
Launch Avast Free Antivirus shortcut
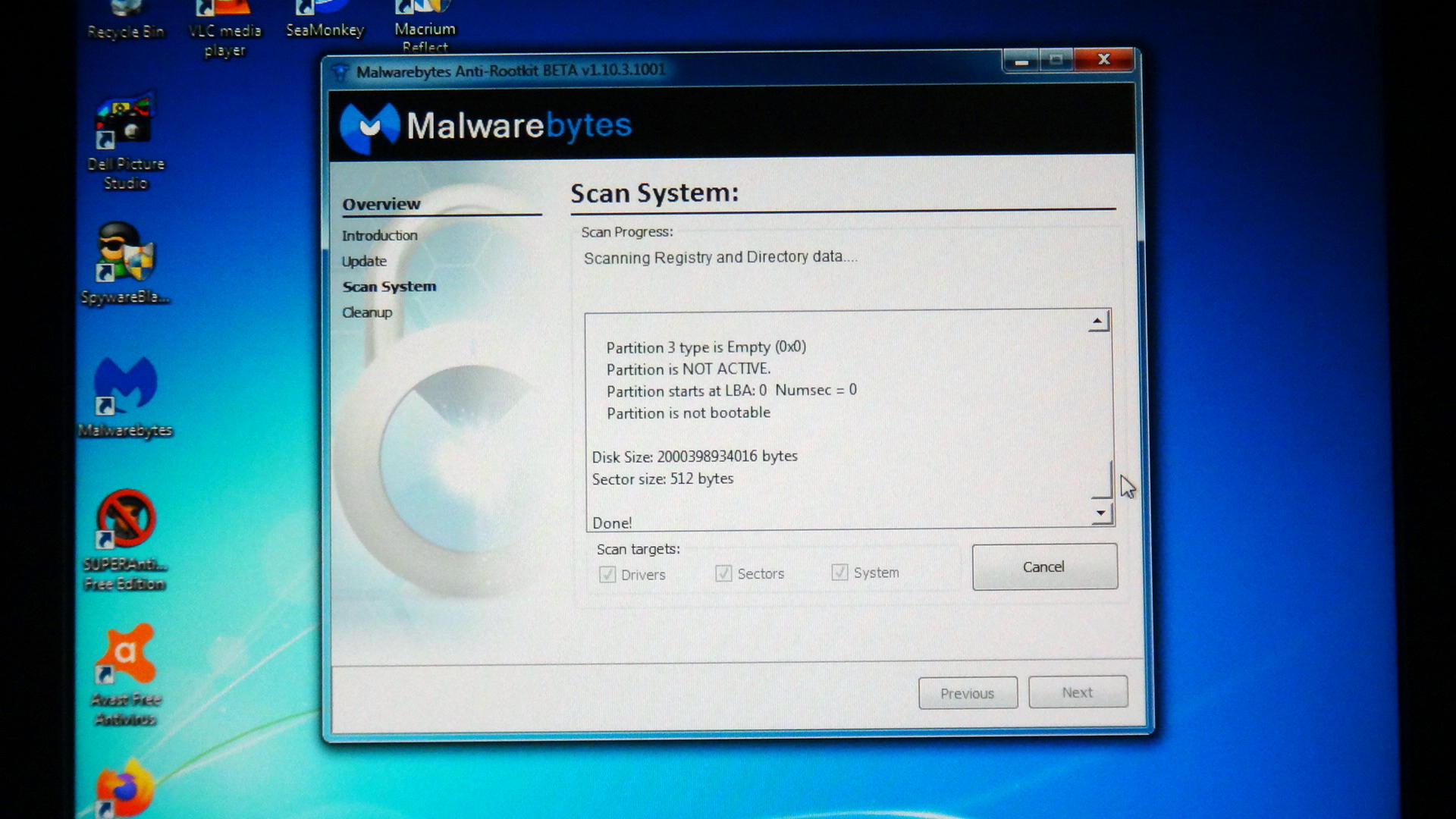click(126, 675)
